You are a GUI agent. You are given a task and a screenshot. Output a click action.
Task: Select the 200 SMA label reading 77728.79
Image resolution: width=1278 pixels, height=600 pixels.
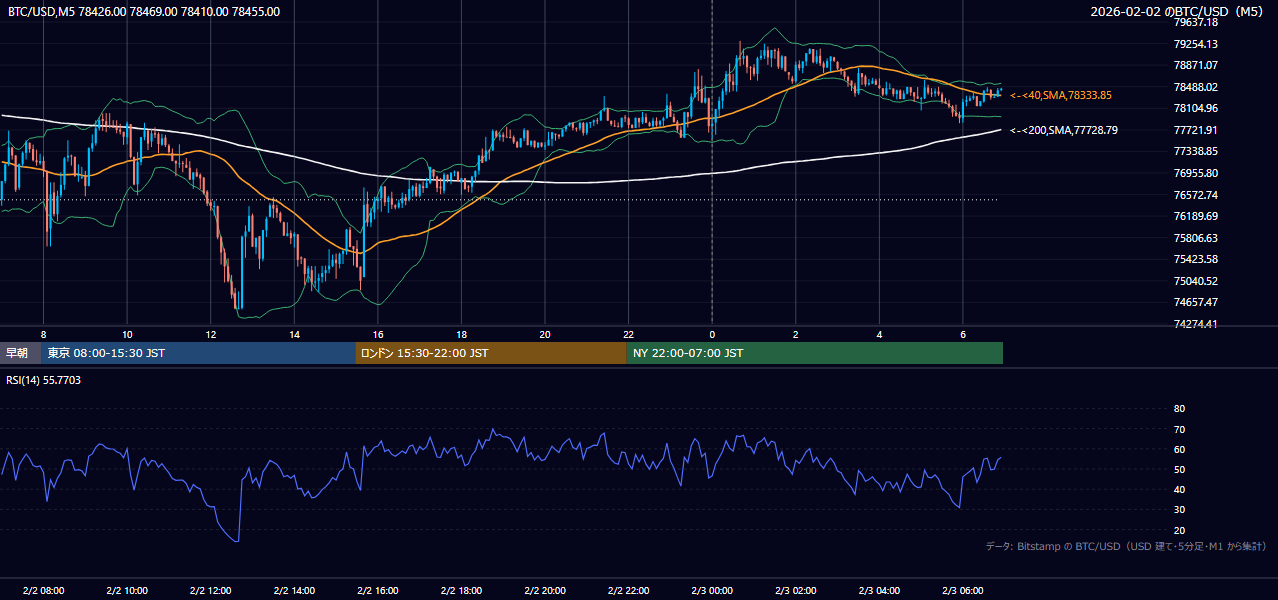point(1064,130)
